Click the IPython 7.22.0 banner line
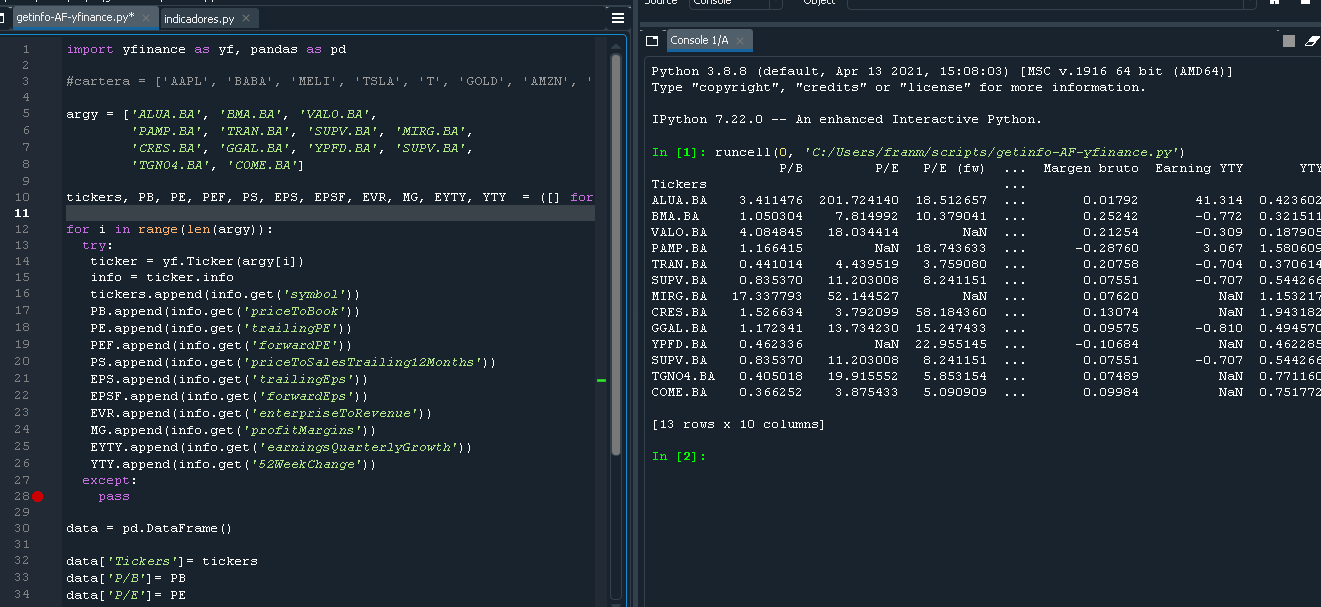This screenshot has width=1321, height=607. (846, 119)
